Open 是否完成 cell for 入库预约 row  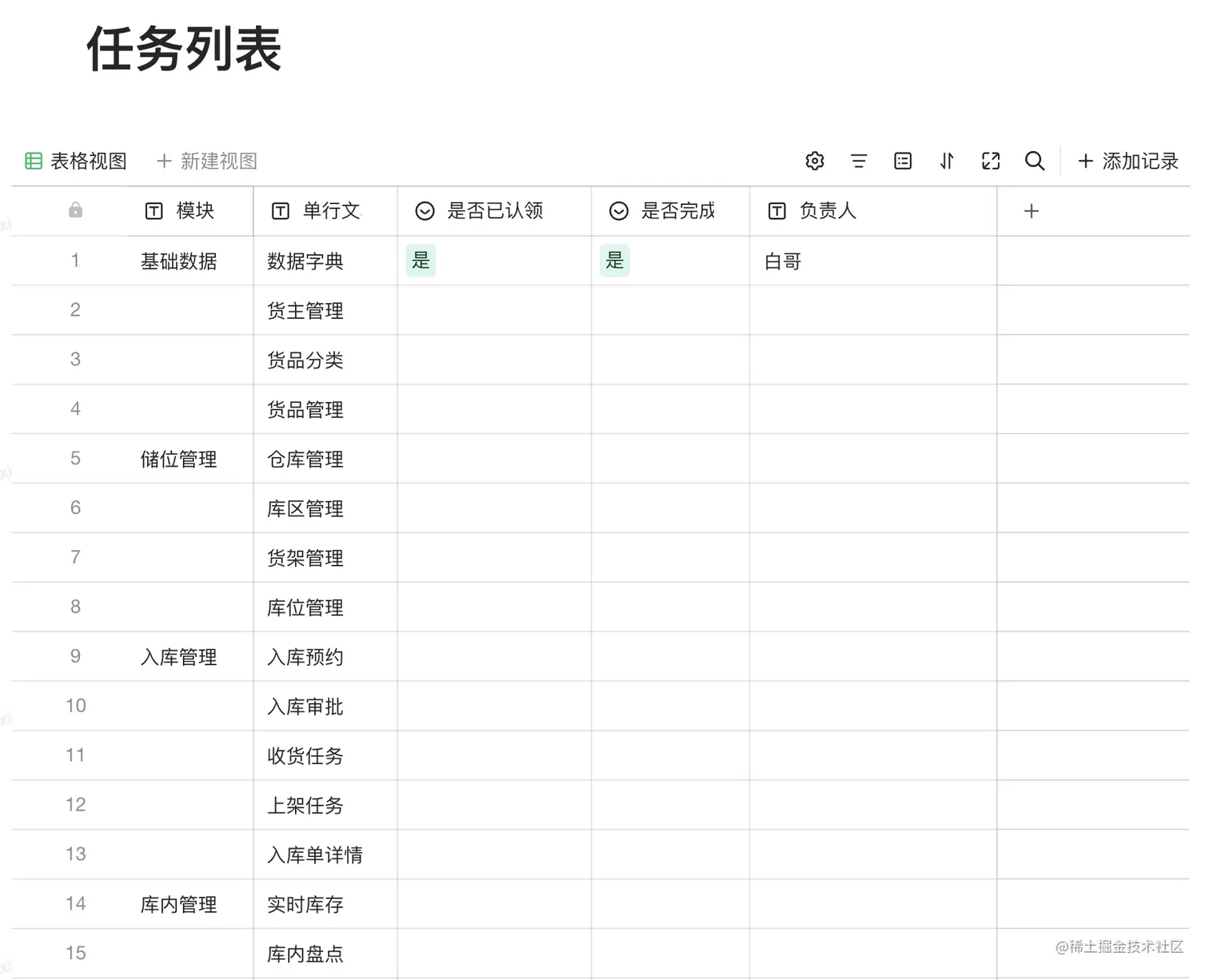671,657
